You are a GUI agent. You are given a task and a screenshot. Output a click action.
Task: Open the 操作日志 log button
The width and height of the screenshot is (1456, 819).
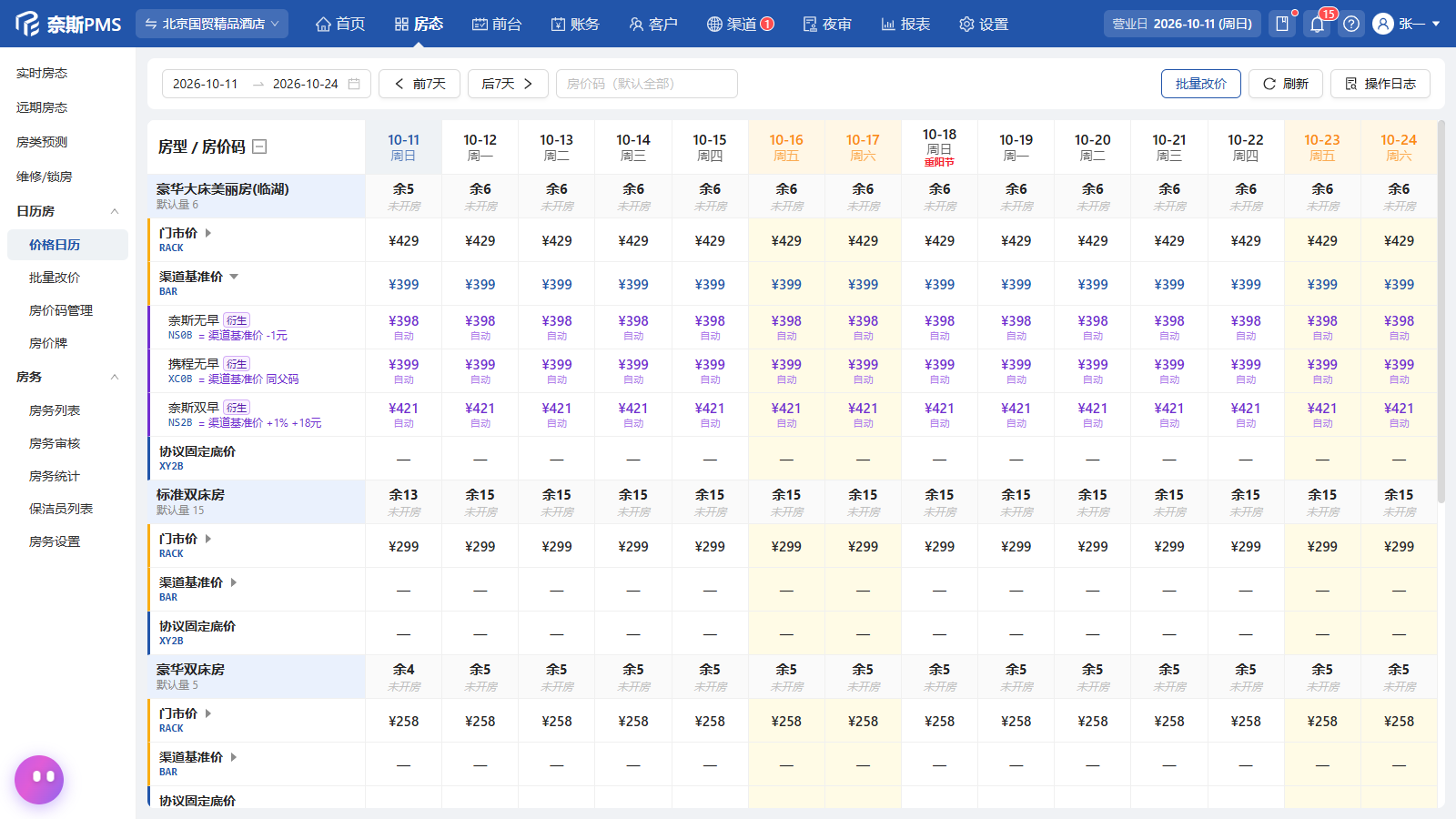pos(1380,84)
